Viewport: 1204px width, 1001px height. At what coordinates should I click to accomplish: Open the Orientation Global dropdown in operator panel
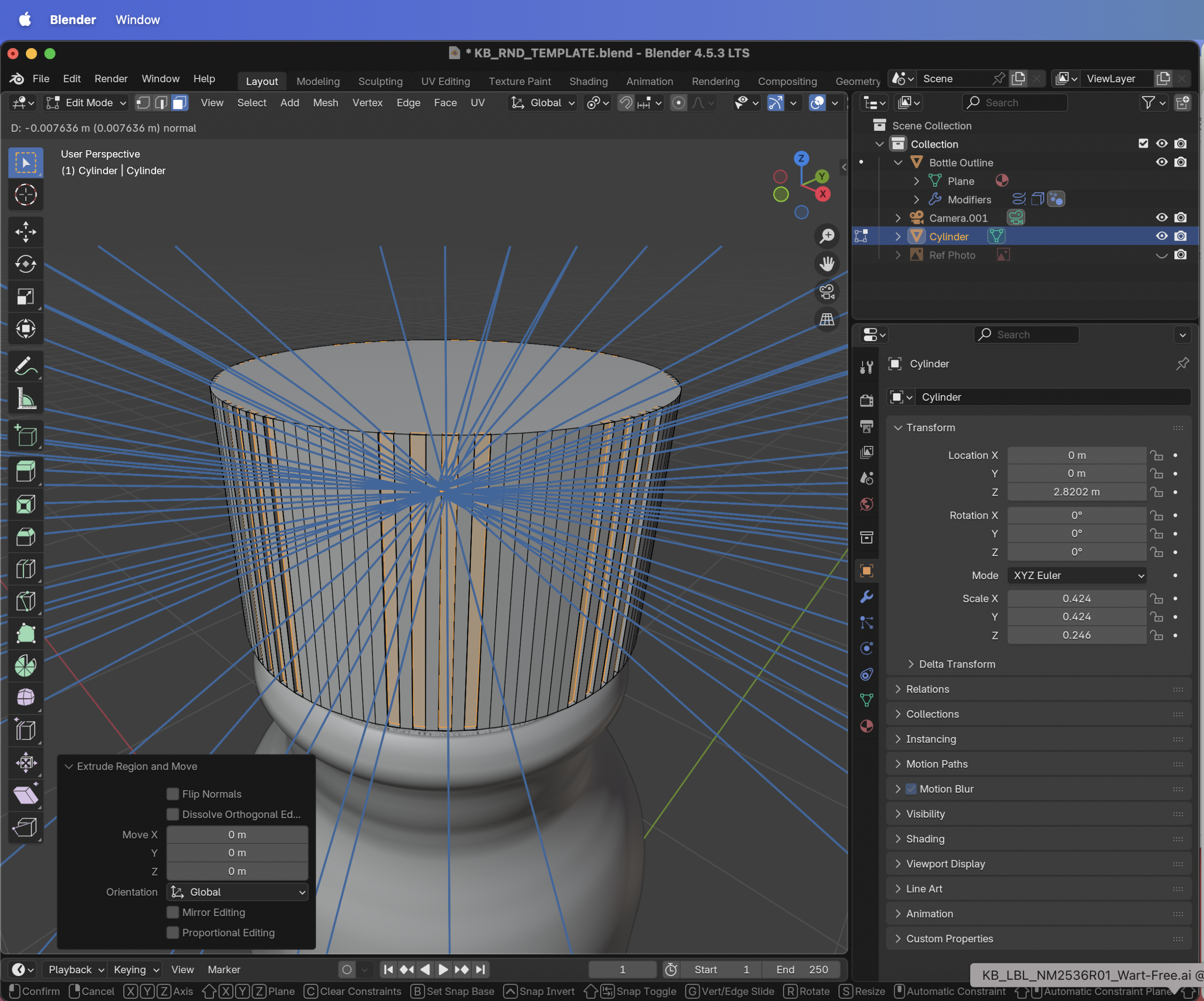pyautogui.click(x=237, y=892)
